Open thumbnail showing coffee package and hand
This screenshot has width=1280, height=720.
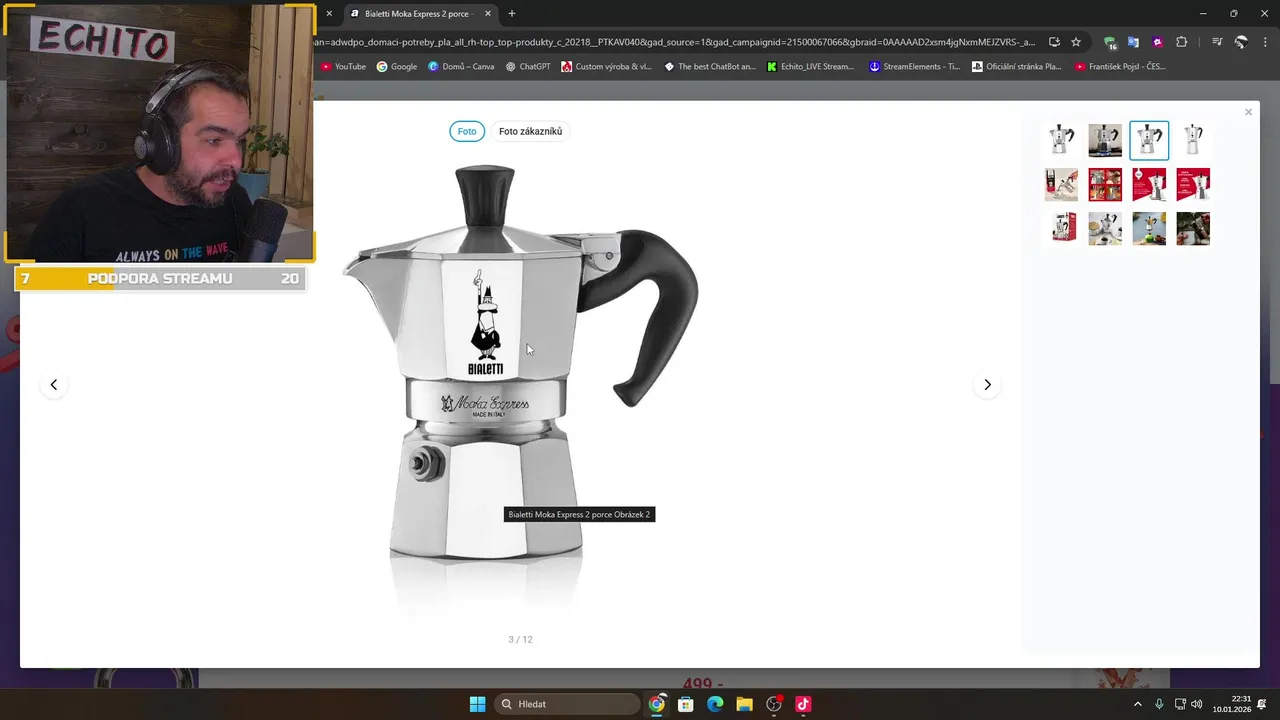pos(1061,185)
